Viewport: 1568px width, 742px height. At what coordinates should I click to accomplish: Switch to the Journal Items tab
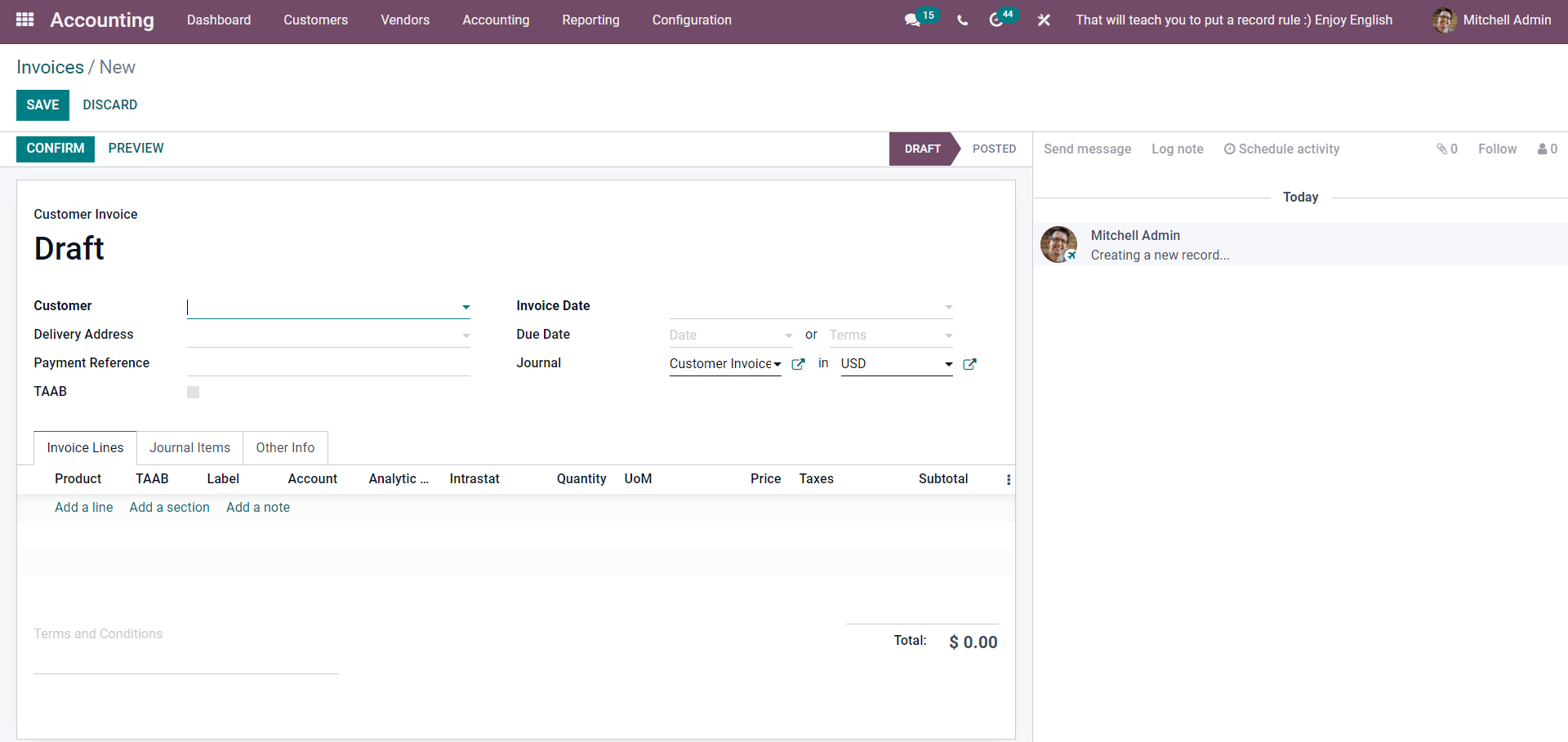pyautogui.click(x=189, y=448)
